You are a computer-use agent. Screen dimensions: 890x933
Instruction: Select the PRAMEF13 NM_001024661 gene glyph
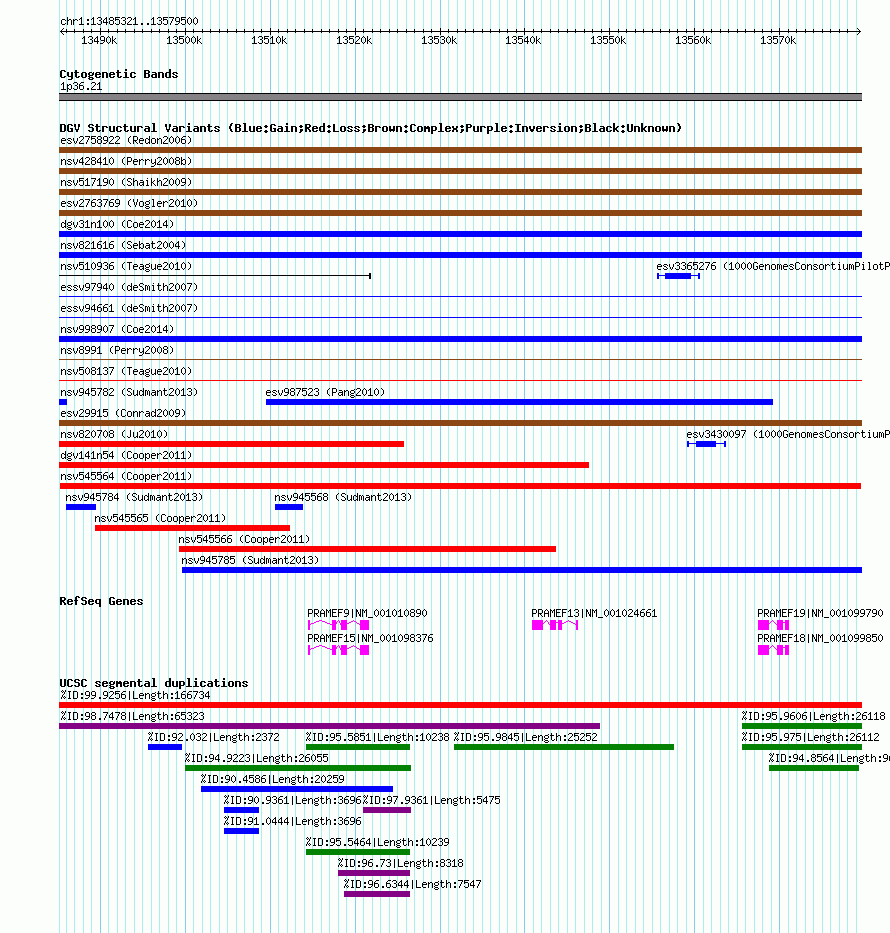tap(554, 625)
